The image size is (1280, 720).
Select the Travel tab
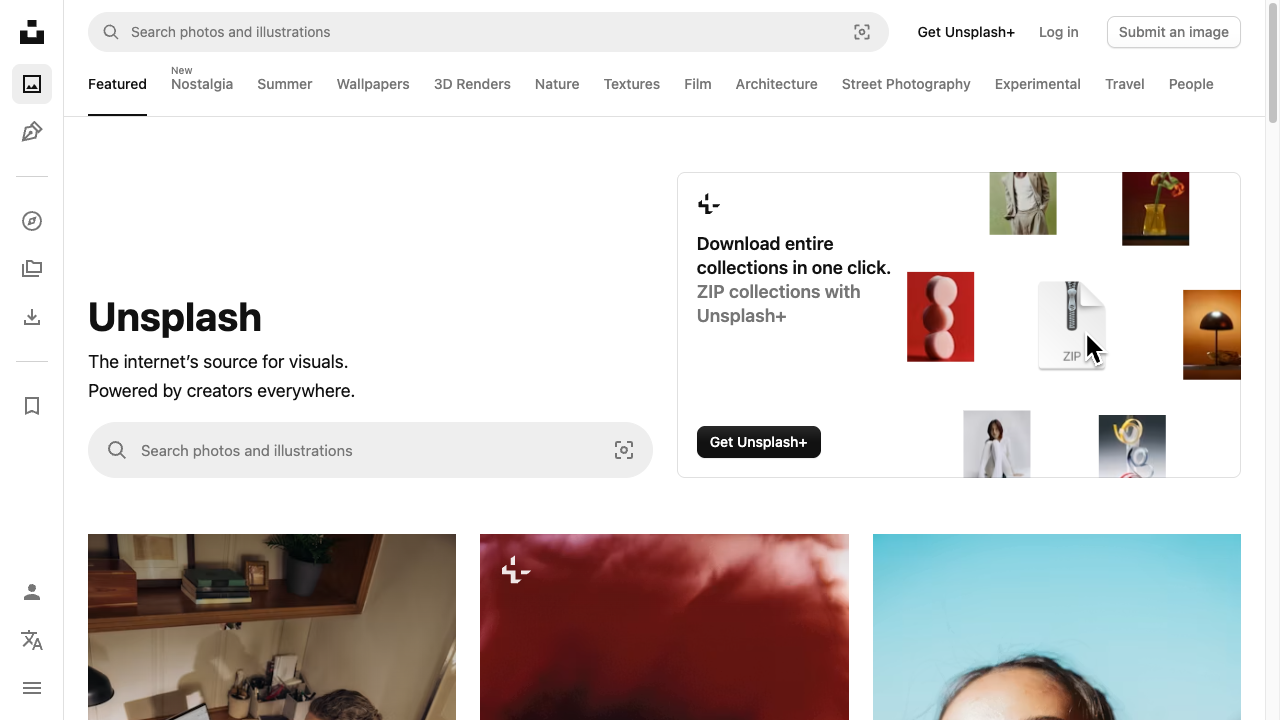1125,84
